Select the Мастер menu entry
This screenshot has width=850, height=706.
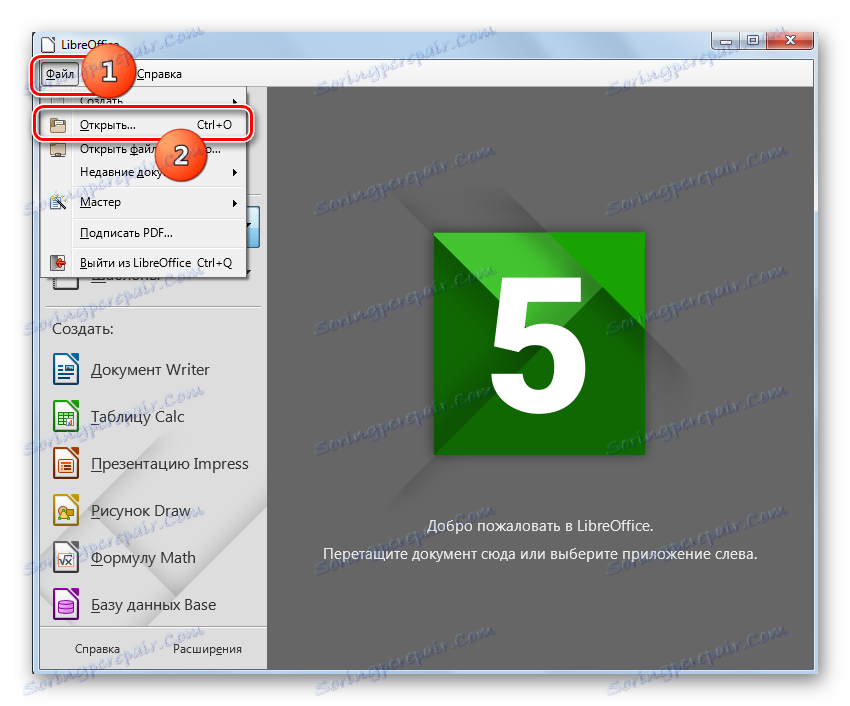coord(144,202)
